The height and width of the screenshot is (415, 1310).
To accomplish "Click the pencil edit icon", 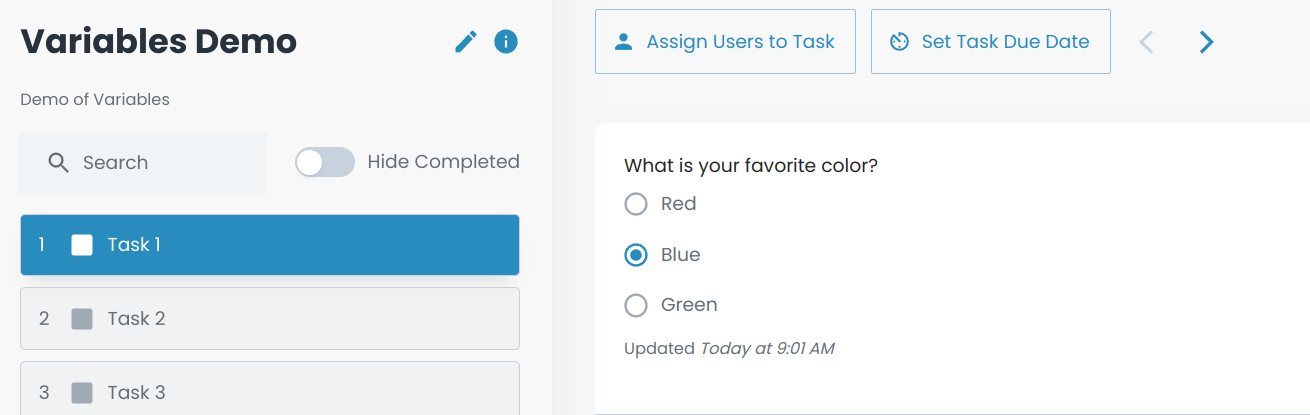I will click(x=466, y=42).
